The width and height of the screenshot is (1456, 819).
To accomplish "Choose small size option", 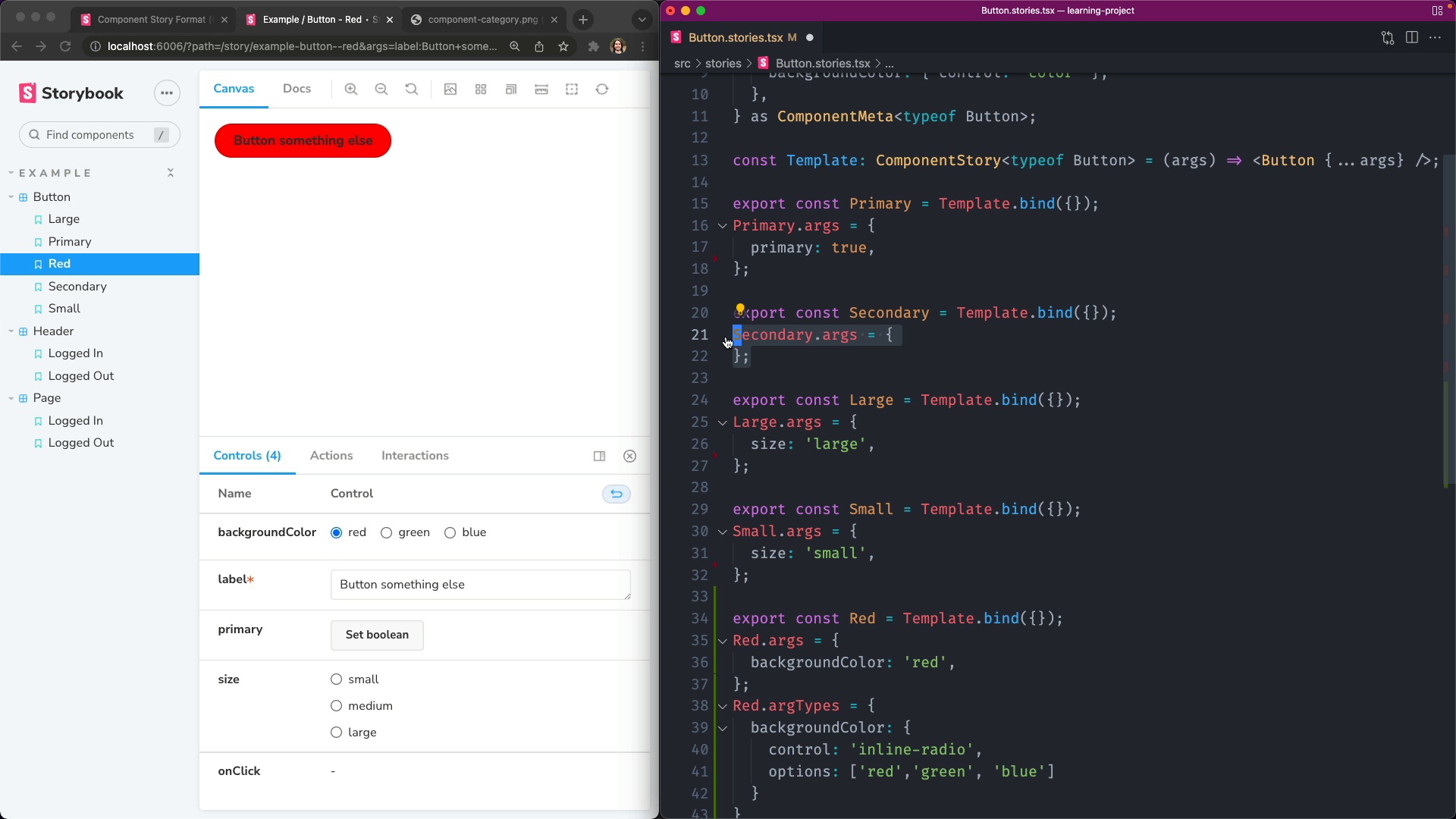I will coord(337,679).
